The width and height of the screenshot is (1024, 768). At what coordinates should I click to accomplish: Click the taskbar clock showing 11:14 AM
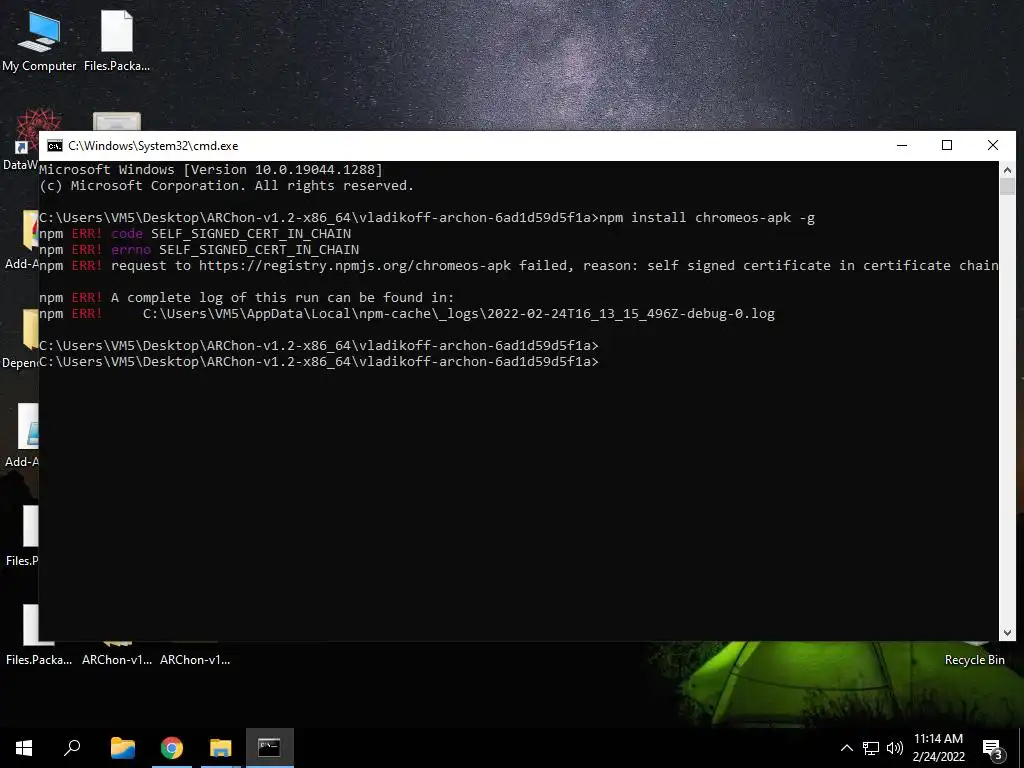938,739
